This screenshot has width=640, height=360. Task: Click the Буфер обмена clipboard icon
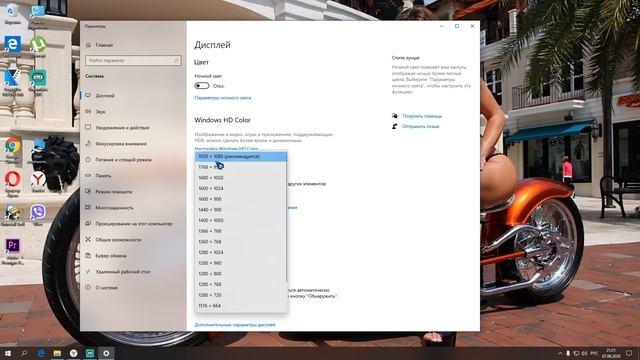click(88, 256)
